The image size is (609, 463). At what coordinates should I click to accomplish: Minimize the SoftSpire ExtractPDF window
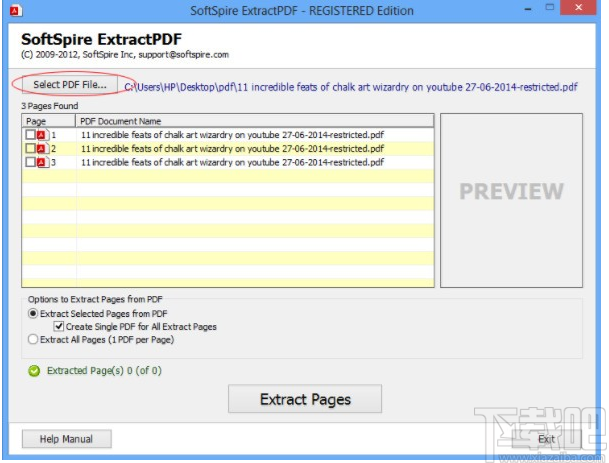pyautogui.click(x=527, y=9)
